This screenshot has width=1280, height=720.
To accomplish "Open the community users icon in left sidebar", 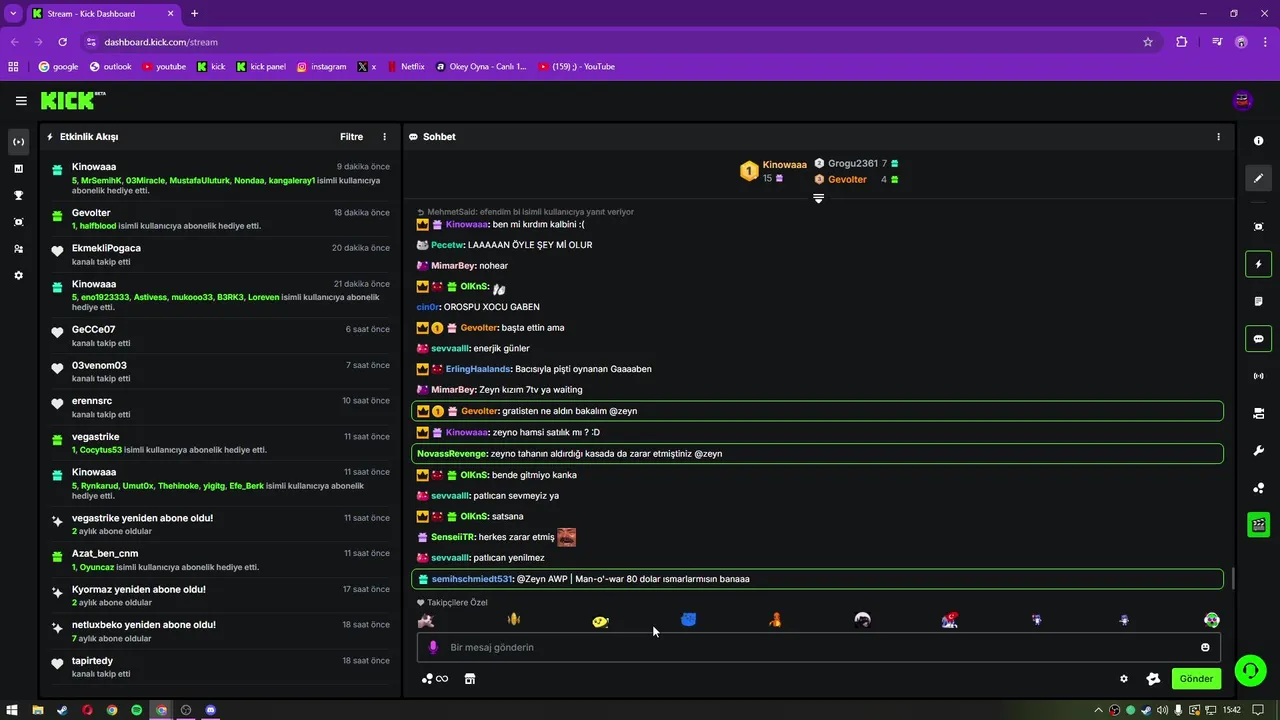I will [x=18, y=249].
